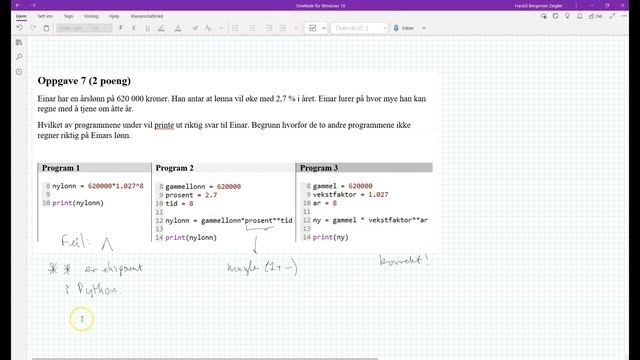The height and width of the screenshot is (360, 640).
Task: Click the Undo arrow icon
Action: tap(19, 28)
